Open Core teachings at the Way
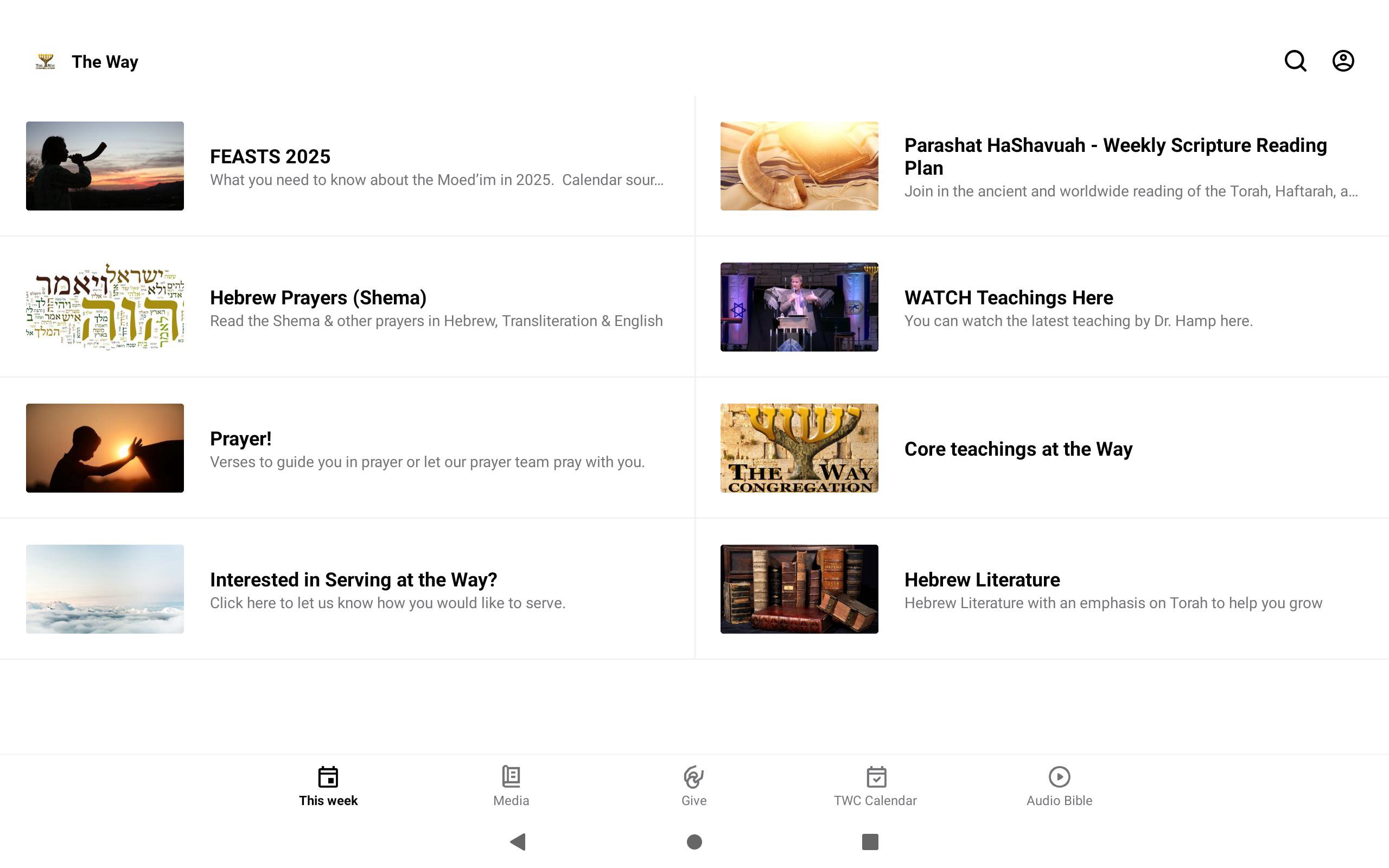Viewport: 1389px width, 868px height. coord(1018,449)
